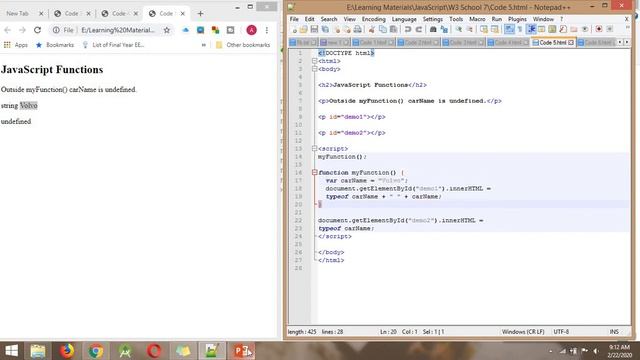Image resolution: width=640 pixels, height=360 pixels.
Task: Open the Encoding menu in Notepad++
Action: [x=373, y=19]
